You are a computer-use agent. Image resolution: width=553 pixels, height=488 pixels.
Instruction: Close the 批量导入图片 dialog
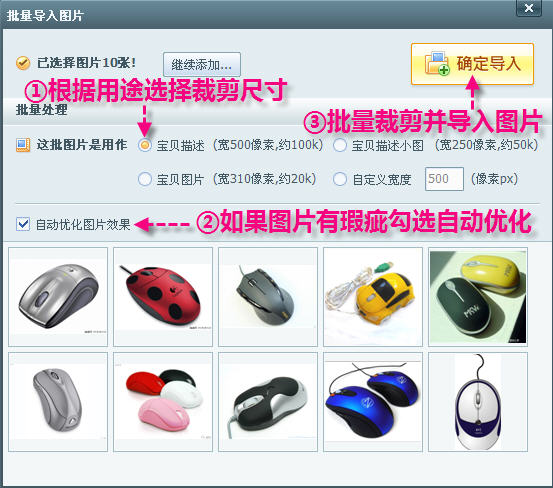coord(528,8)
